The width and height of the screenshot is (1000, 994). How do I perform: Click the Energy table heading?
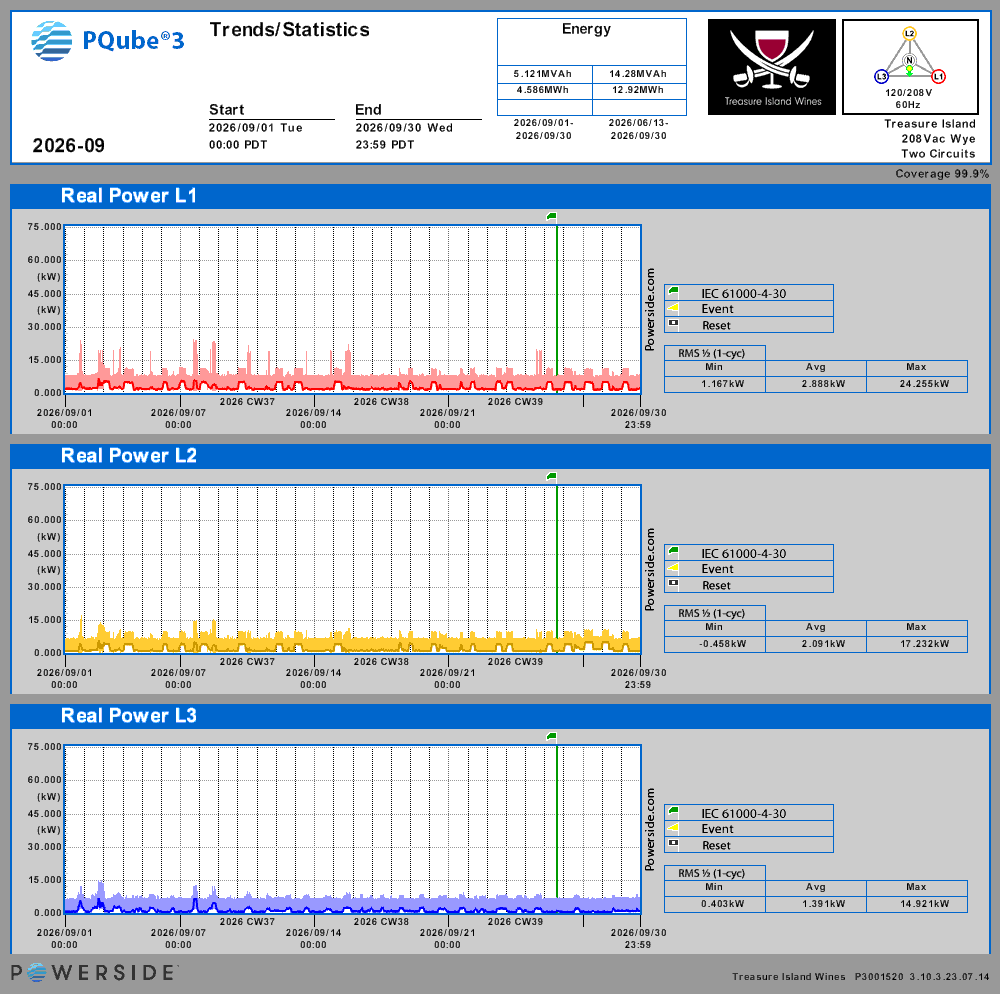pyautogui.click(x=586, y=29)
